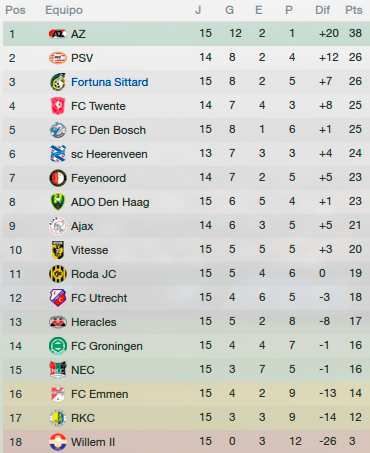Select the FC Den Bosch row
Image resolution: width=370 pixels, height=453 pixels.
point(186,130)
